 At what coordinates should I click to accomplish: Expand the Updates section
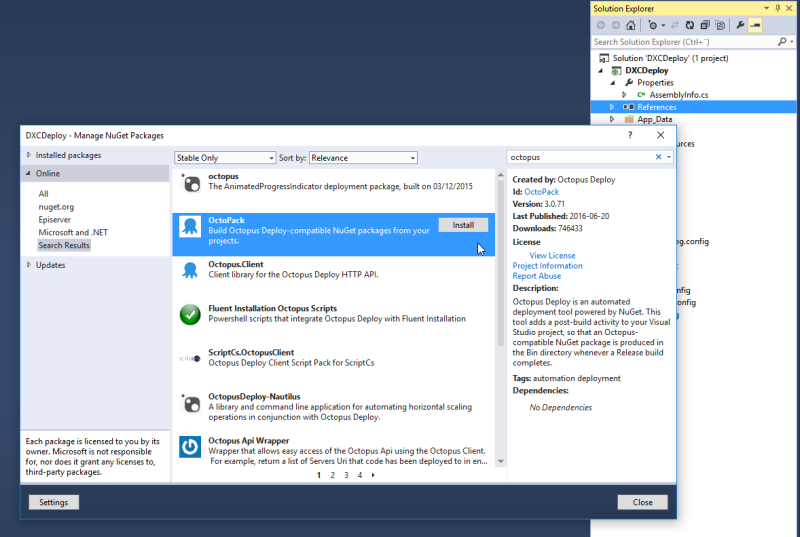pos(28,265)
